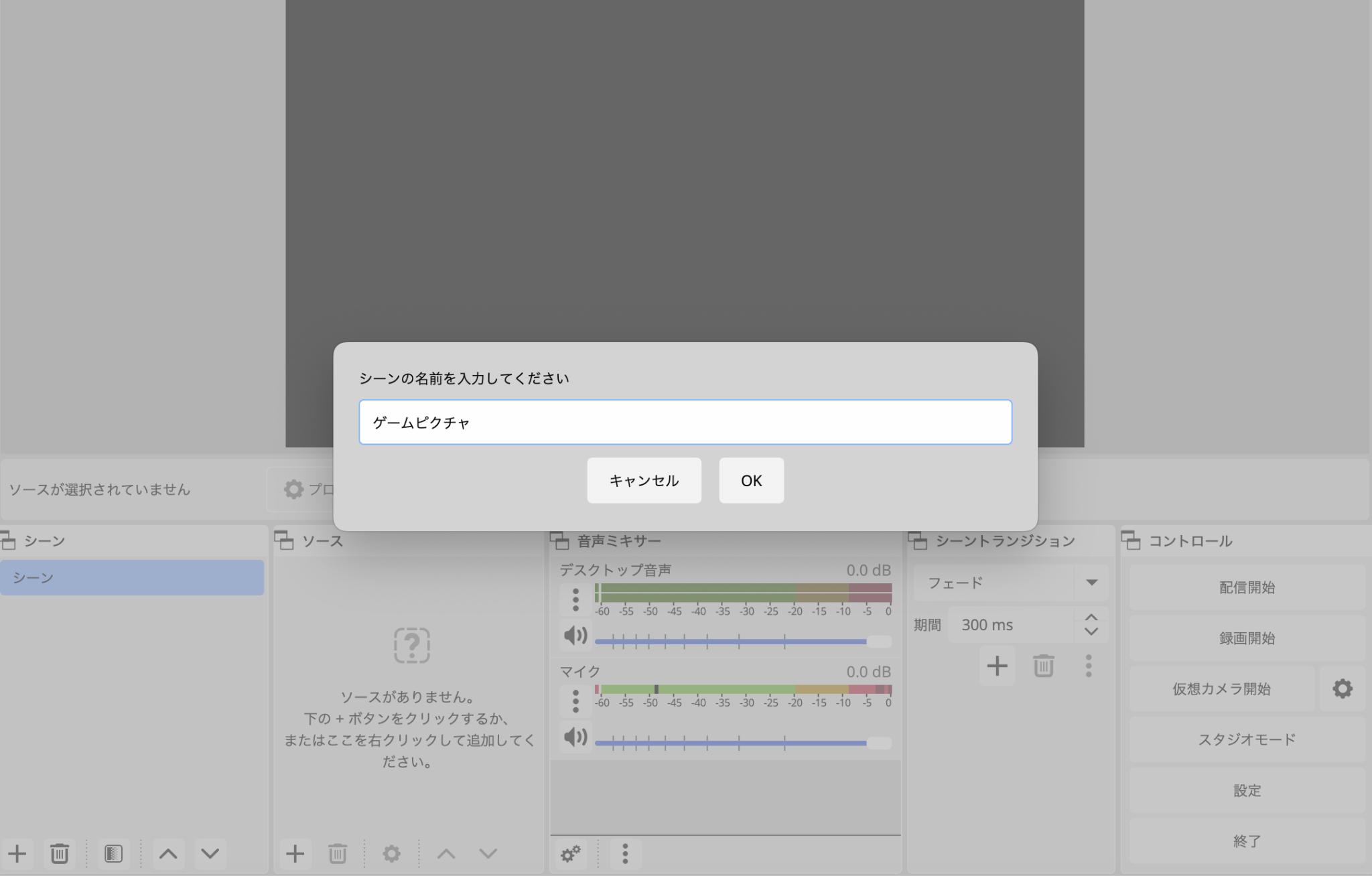Open the フェード transition dropdown
The image size is (1372, 876).
(x=1011, y=583)
